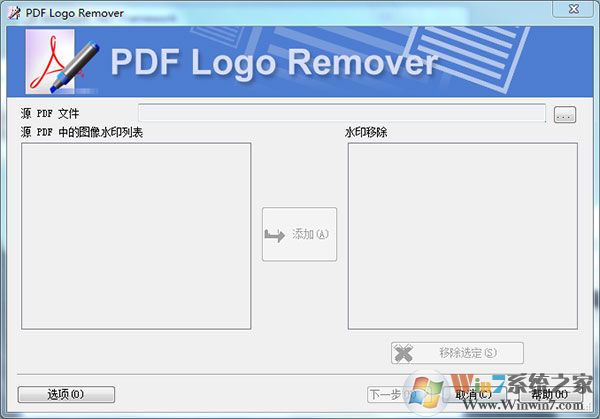This screenshot has width=600, height=419.
Task: Click the 取消(C) cancel button
Action: pyautogui.click(x=474, y=394)
